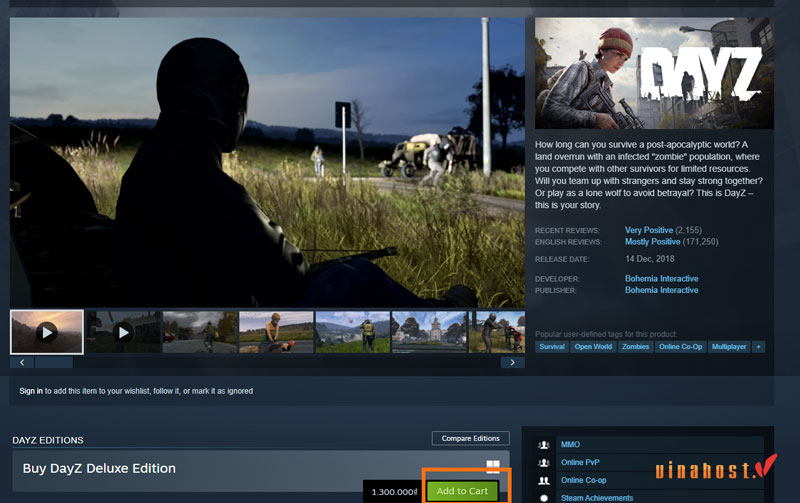Play the second trailer video thumbnail
Image resolution: width=800 pixels, height=503 pixels.
(123, 332)
